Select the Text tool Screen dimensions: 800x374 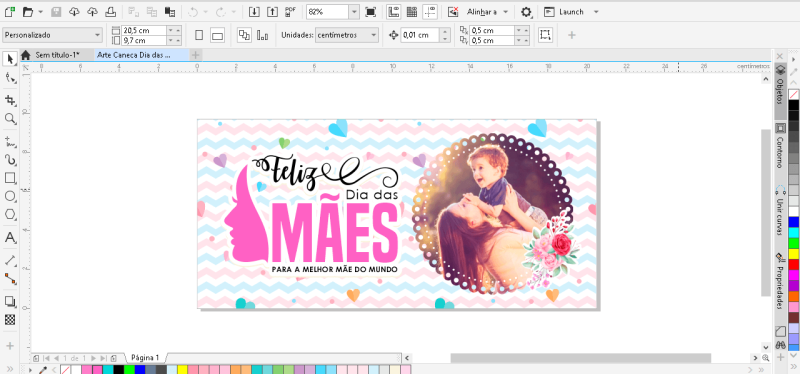tap(10, 237)
